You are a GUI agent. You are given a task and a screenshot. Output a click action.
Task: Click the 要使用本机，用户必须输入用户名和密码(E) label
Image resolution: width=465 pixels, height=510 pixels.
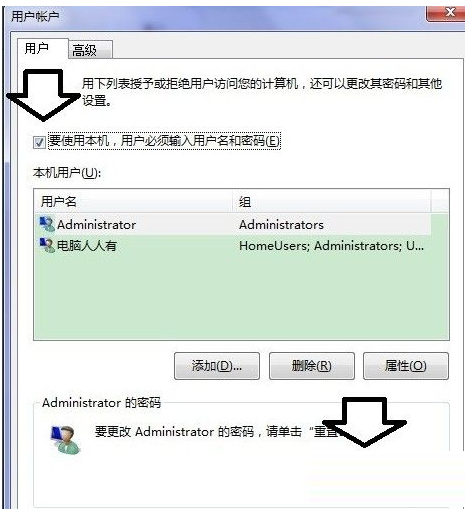pyautogui.click(x=164, y=141)
